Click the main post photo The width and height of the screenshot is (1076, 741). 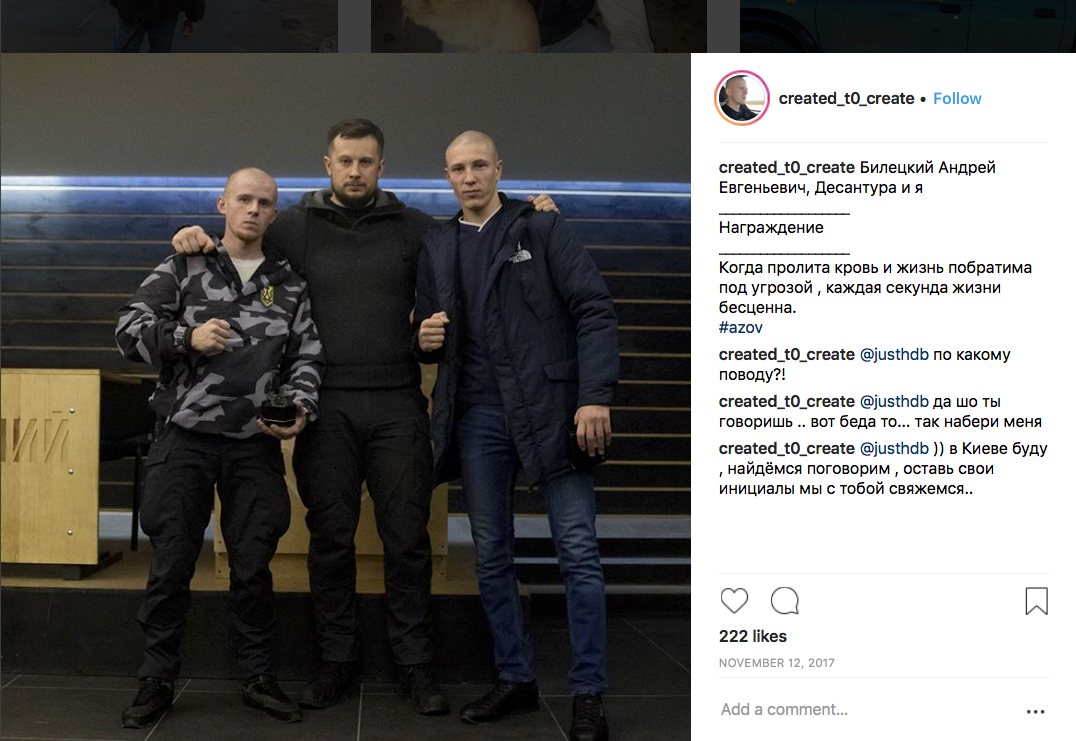[x=346, y=397]
